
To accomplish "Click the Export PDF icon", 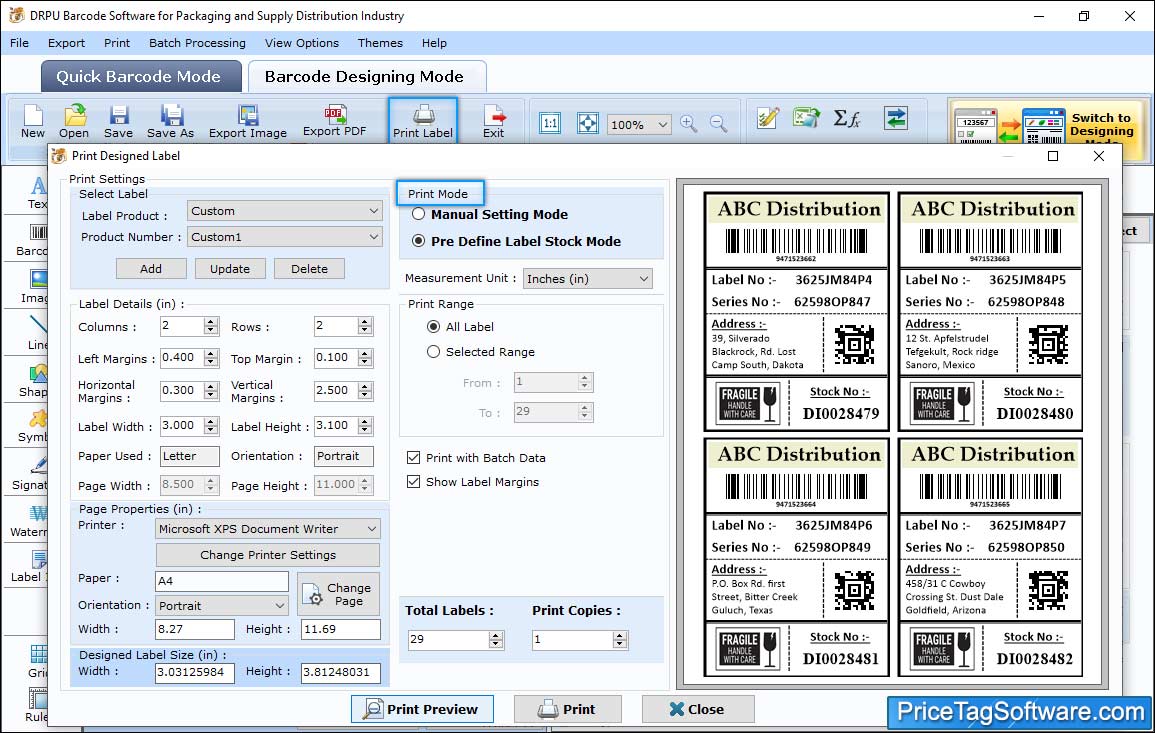I will [334, 122].
